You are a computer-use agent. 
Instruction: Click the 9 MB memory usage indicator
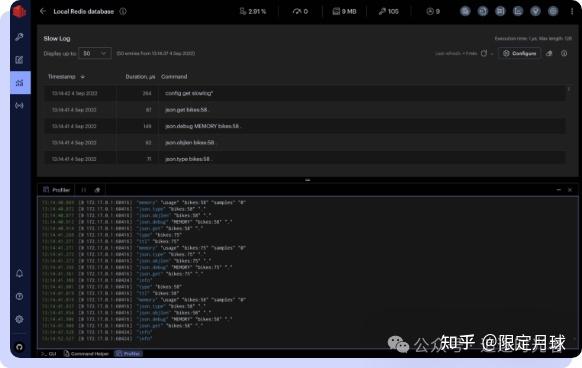(344, 12)
